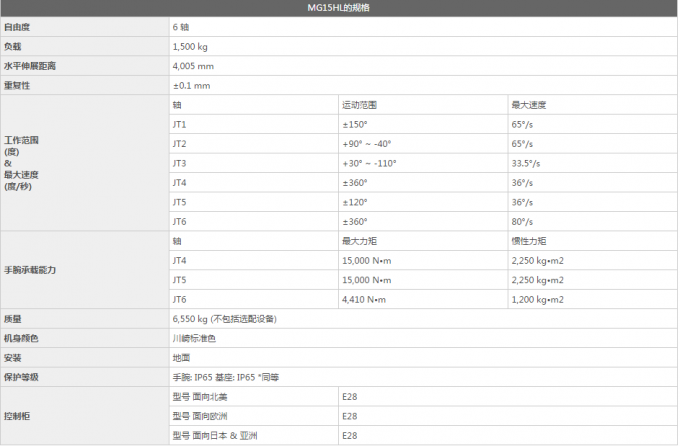Select the 4,005 mm horizontal reach value
The width and height of the screenshot is (680, 446).
194,66
